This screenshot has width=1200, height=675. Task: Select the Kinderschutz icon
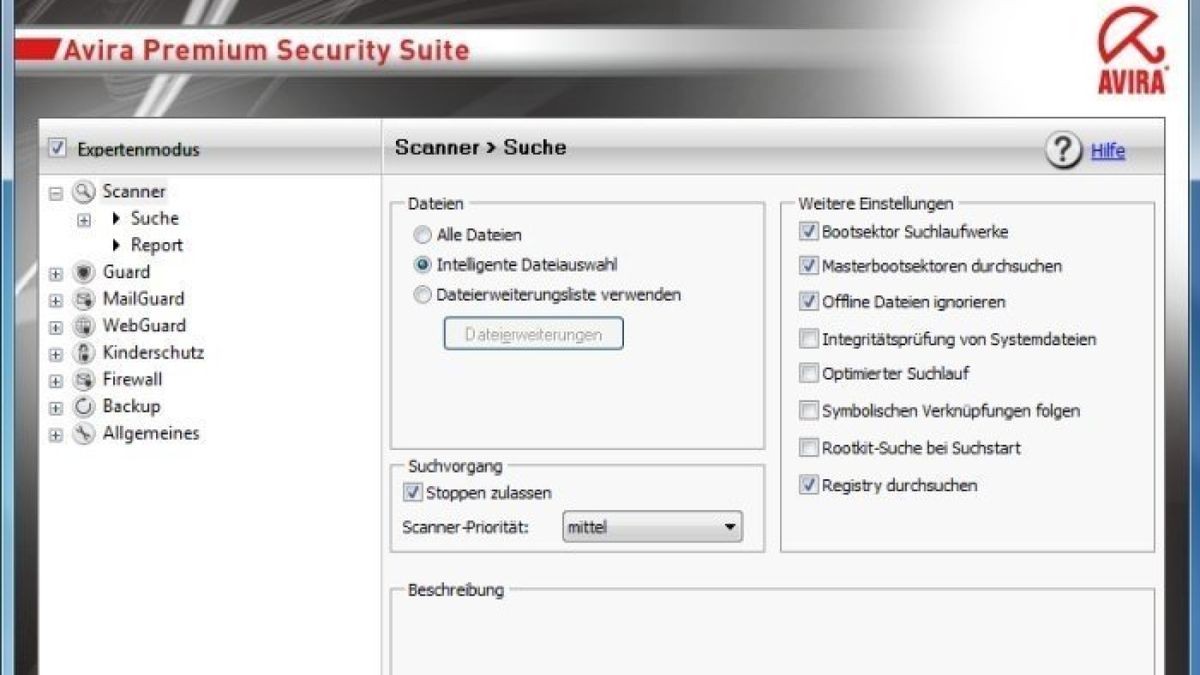click(84, 353)
